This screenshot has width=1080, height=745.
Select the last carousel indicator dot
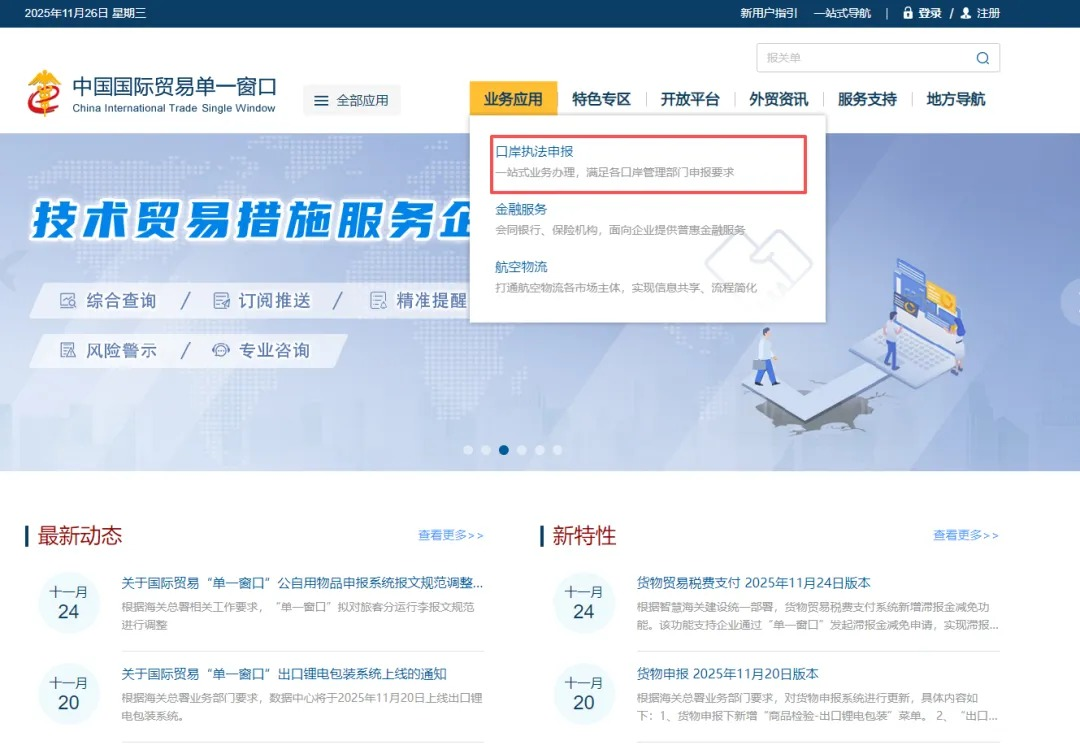point(557,450)
